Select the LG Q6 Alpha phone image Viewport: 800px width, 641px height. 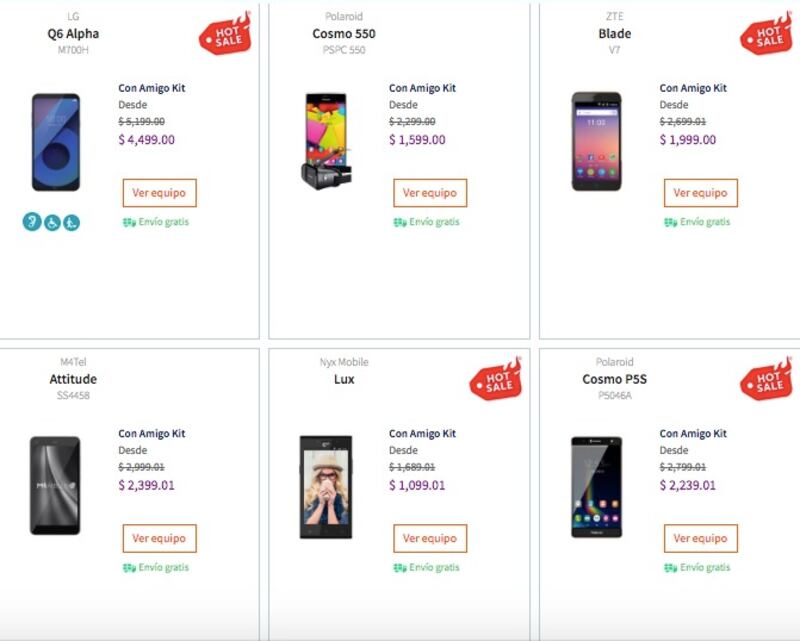click(56, 142)
